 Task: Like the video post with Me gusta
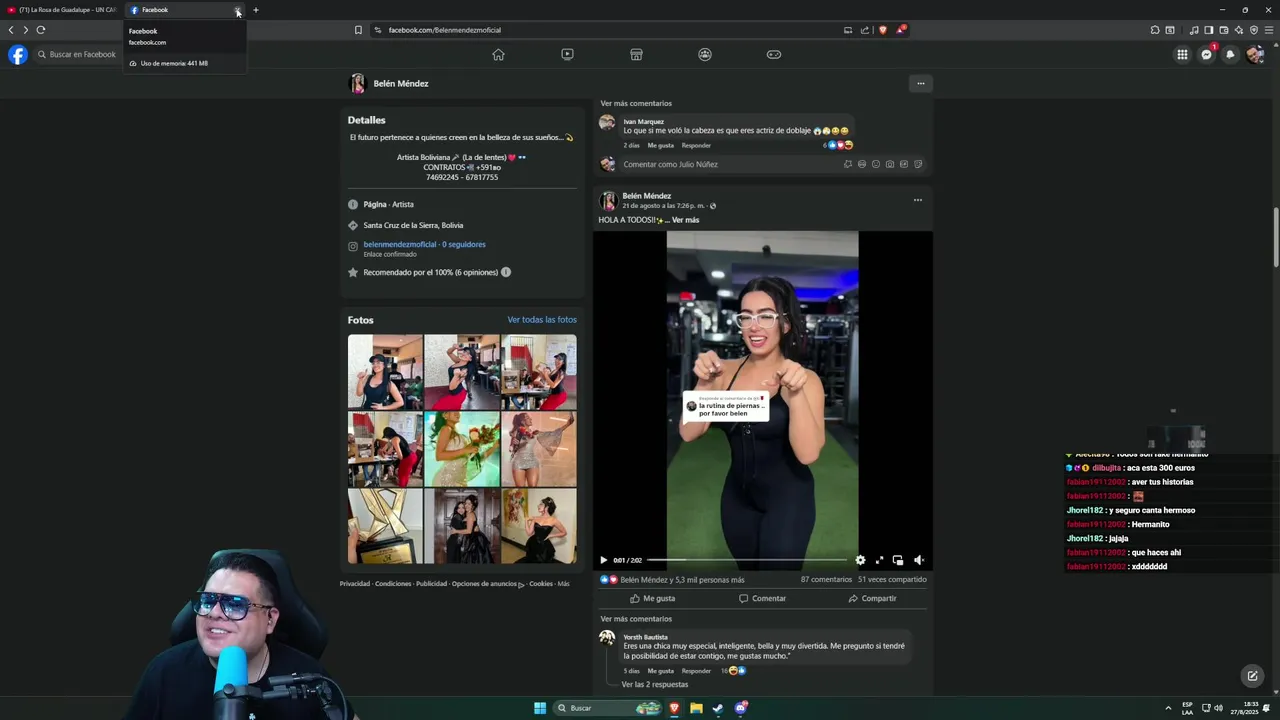coord(652,598)
